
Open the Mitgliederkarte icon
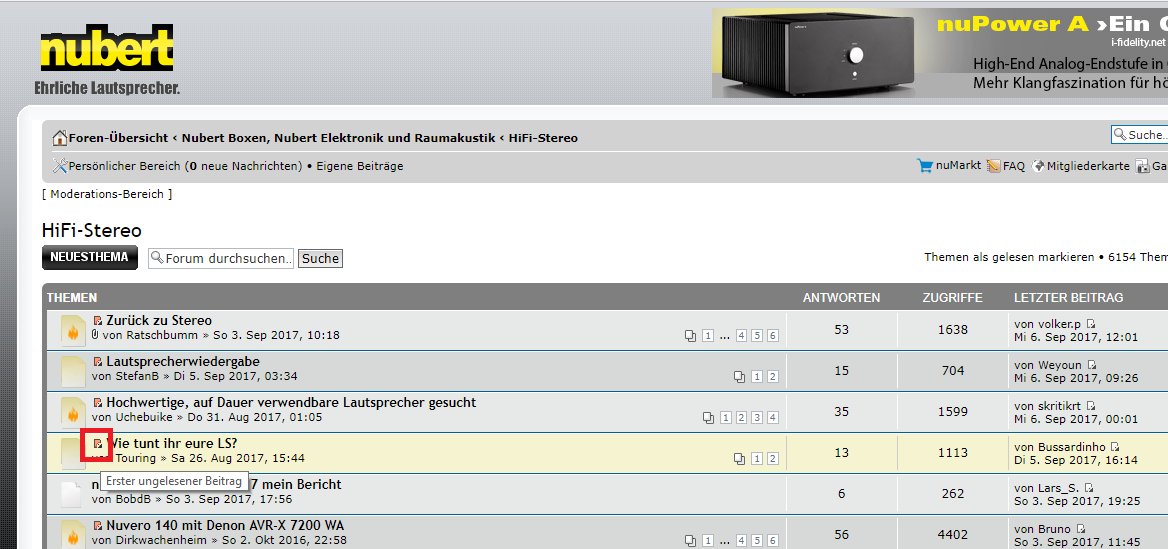tap(1038, 166)
